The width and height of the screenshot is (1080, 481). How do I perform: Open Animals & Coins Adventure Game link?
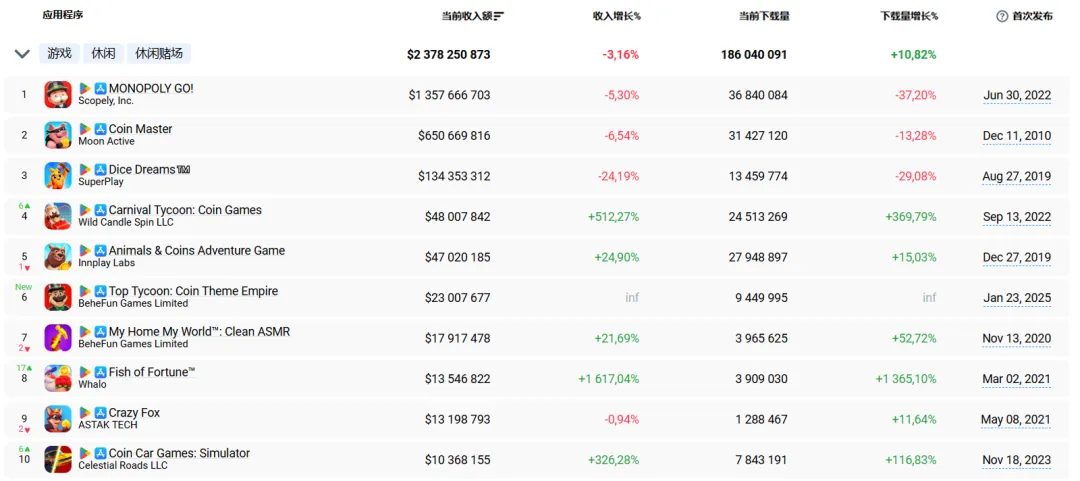197,250
